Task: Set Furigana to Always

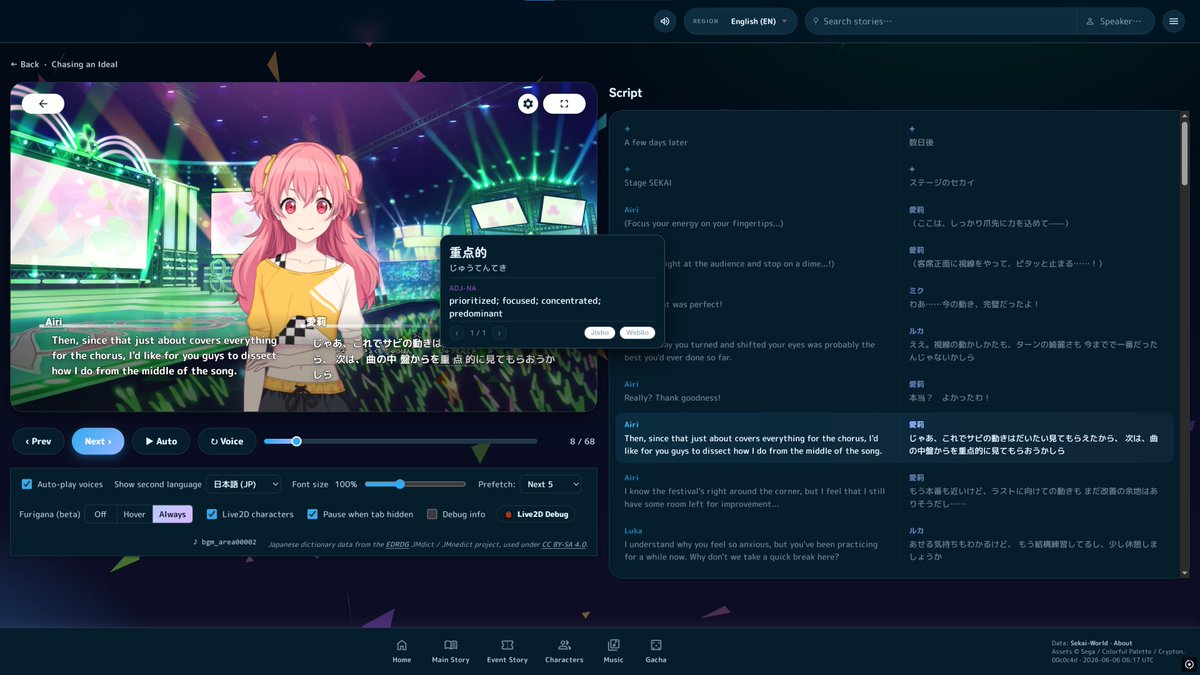Action: coord(172,514)
